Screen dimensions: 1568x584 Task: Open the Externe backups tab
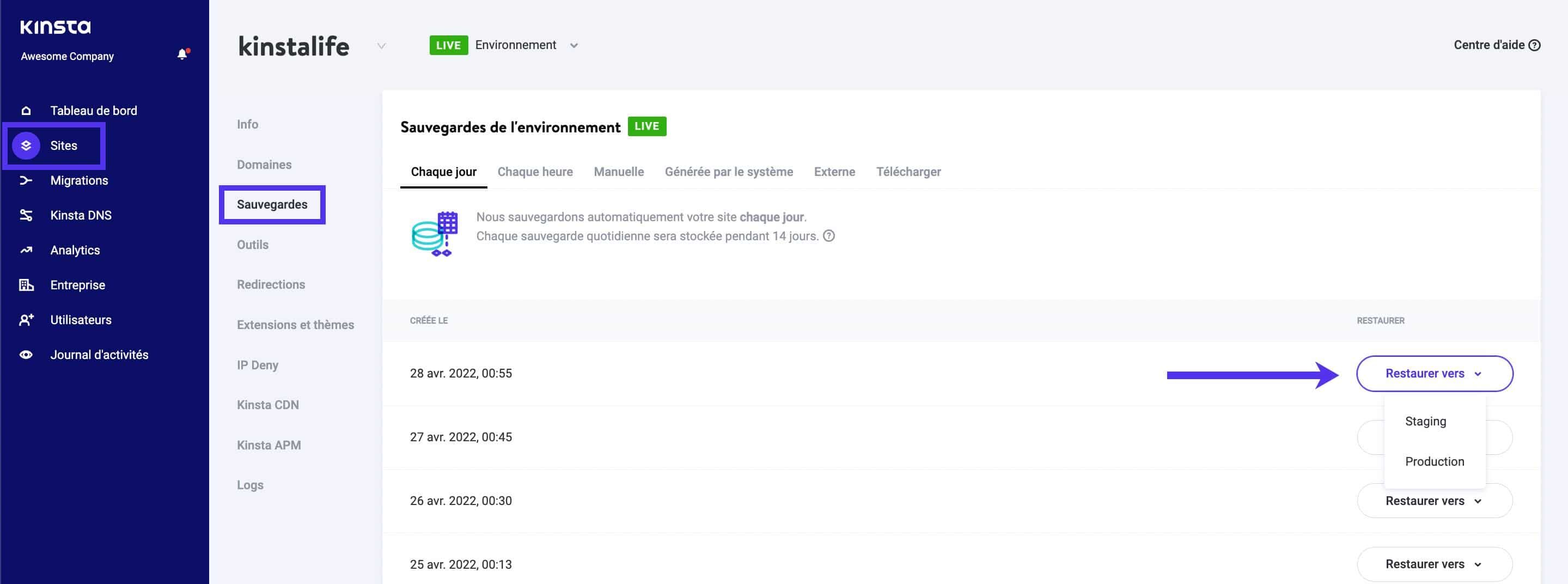[834, 172]
